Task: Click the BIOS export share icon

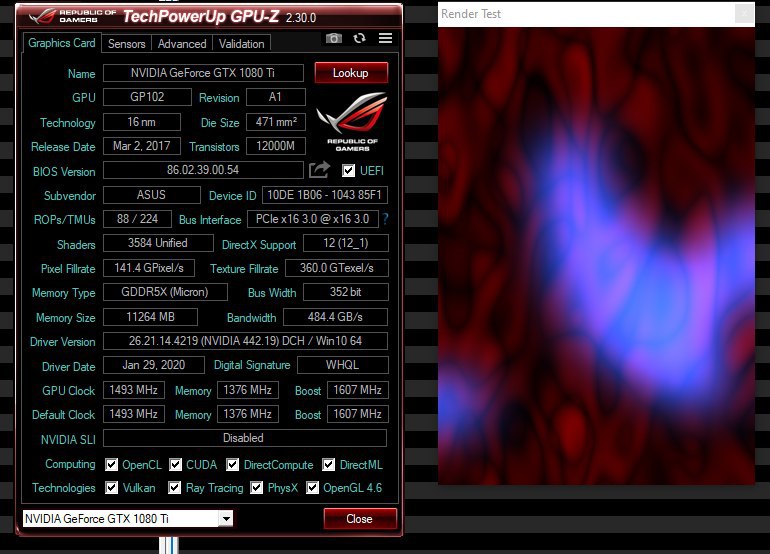Action: tap(319, 170)
